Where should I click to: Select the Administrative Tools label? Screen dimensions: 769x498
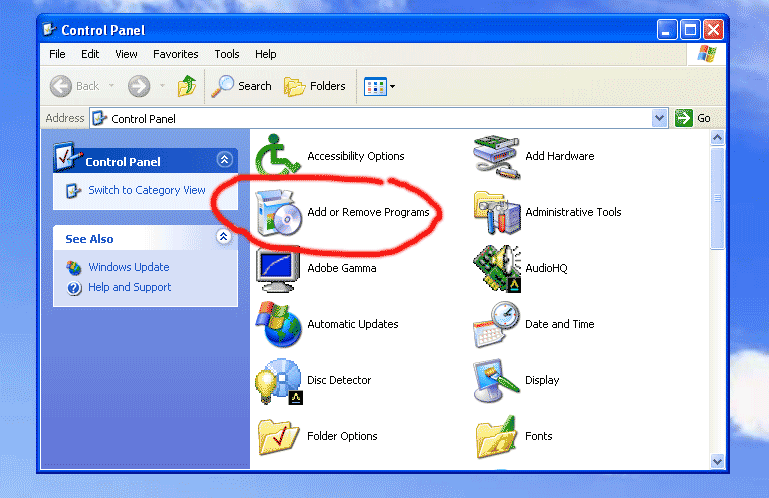click(573, 212)
